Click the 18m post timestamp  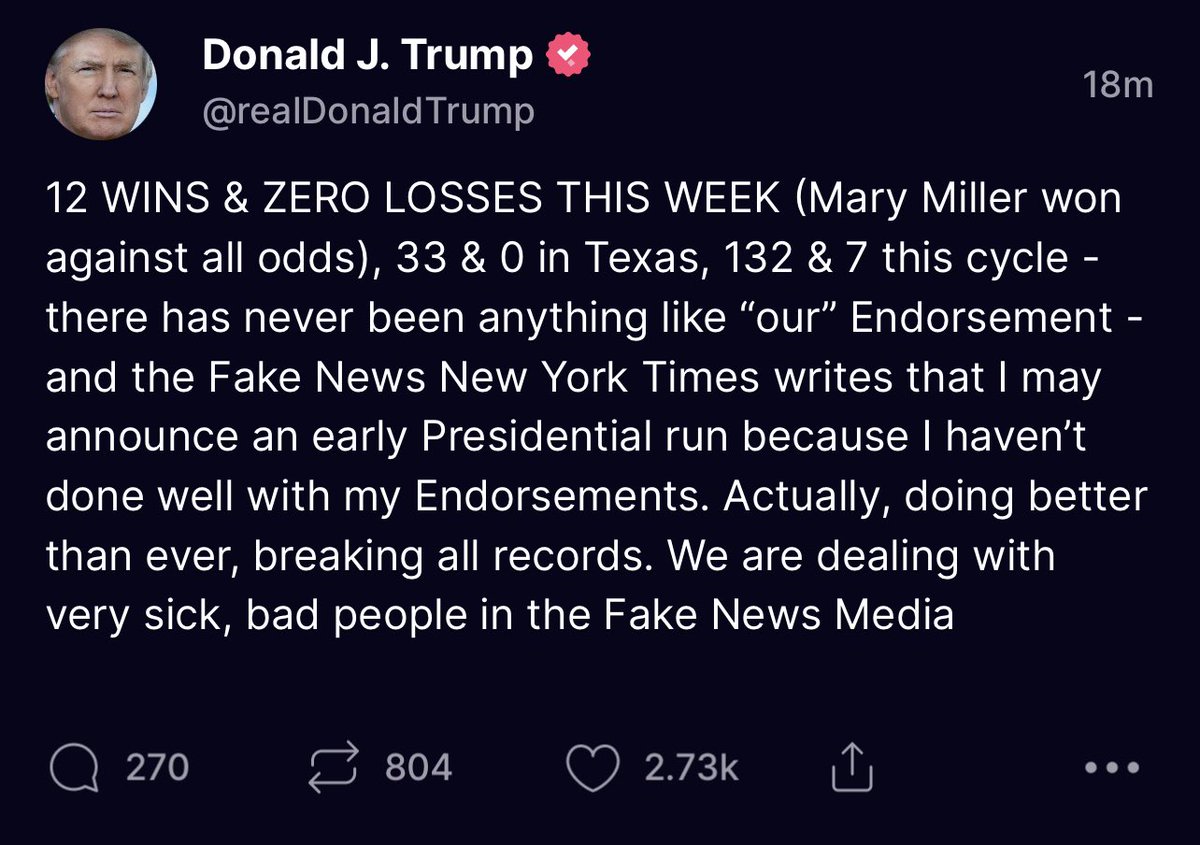1118,86
